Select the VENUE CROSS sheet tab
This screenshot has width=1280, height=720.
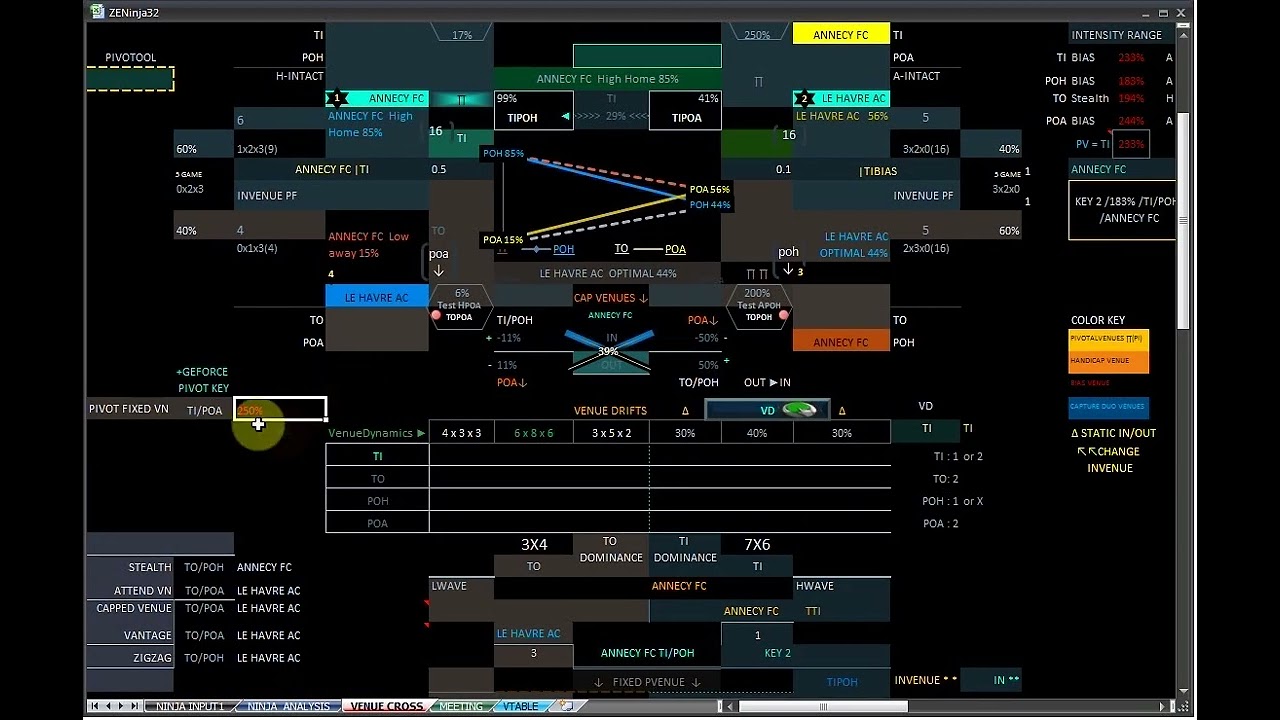pyautogui.click(x=386, y=706)
